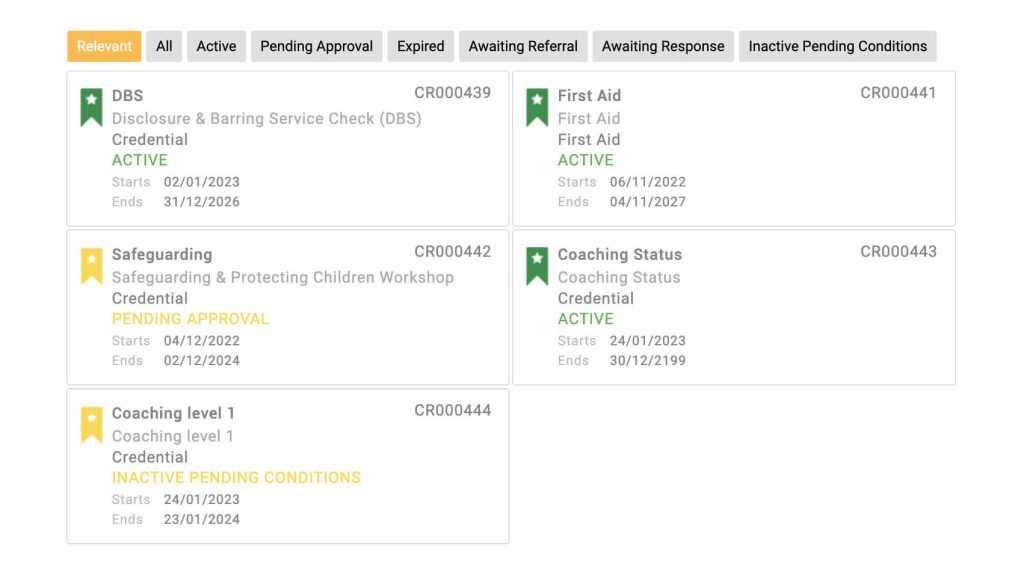This screenshot has height=575, width=1024.
Task: Open credential reference CR000441
Action: (x=898, y=93)
